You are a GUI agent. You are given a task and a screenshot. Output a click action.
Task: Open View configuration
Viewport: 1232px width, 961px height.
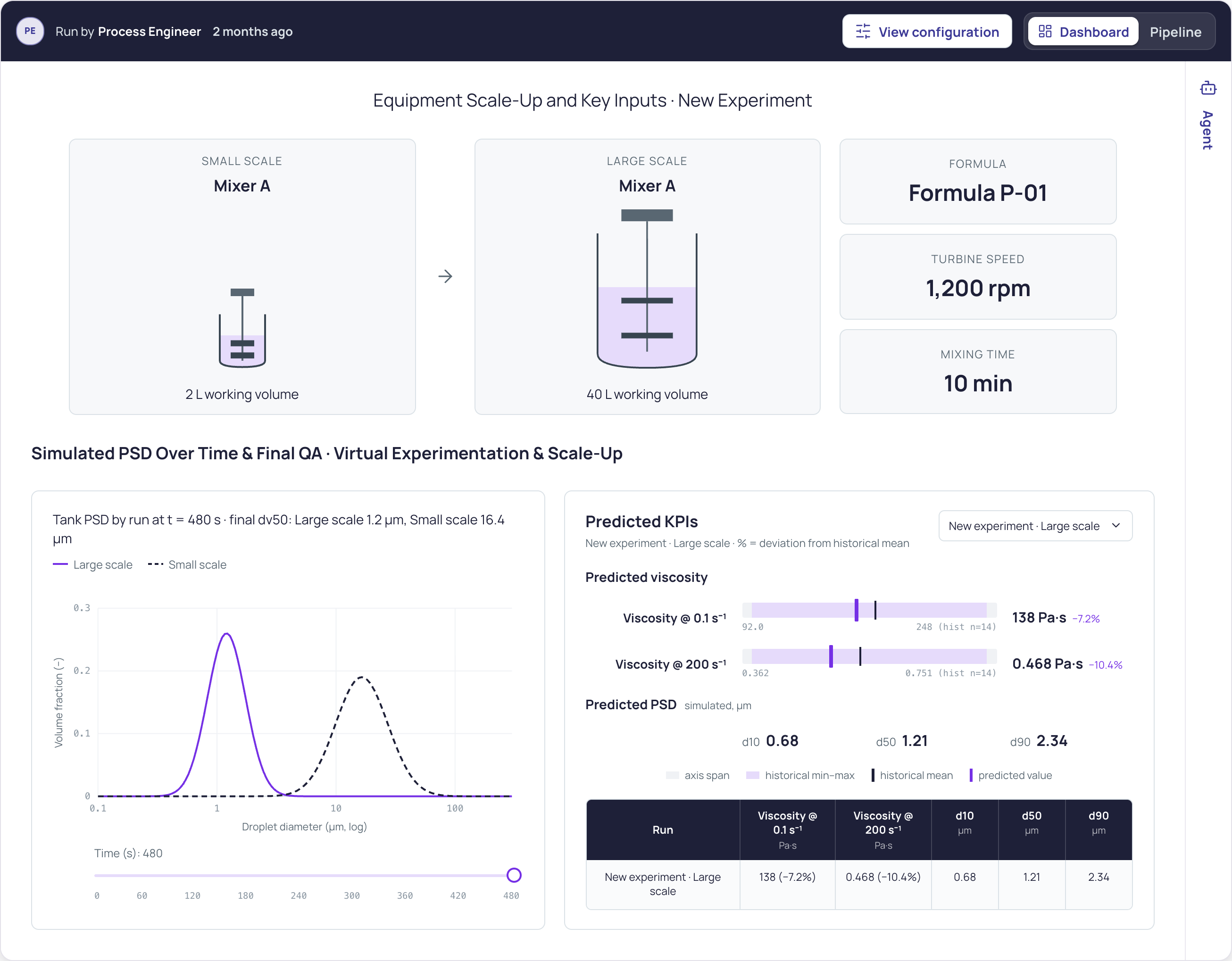click(926, 32)
